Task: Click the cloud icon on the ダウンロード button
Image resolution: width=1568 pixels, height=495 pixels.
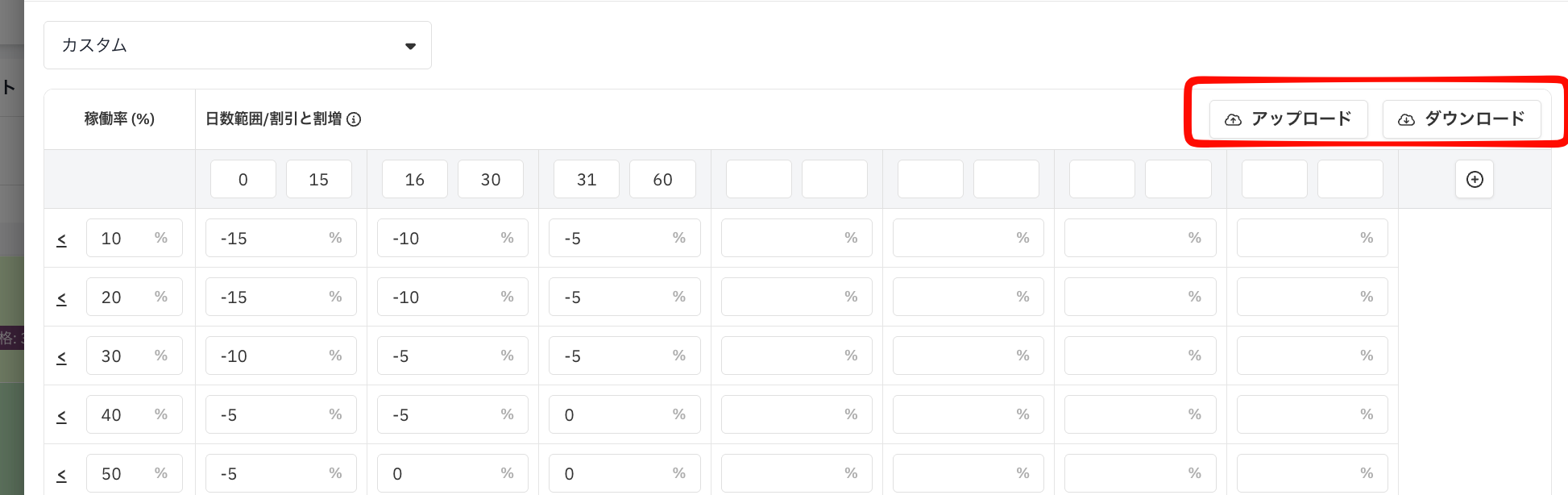Action: (1406, 119)
